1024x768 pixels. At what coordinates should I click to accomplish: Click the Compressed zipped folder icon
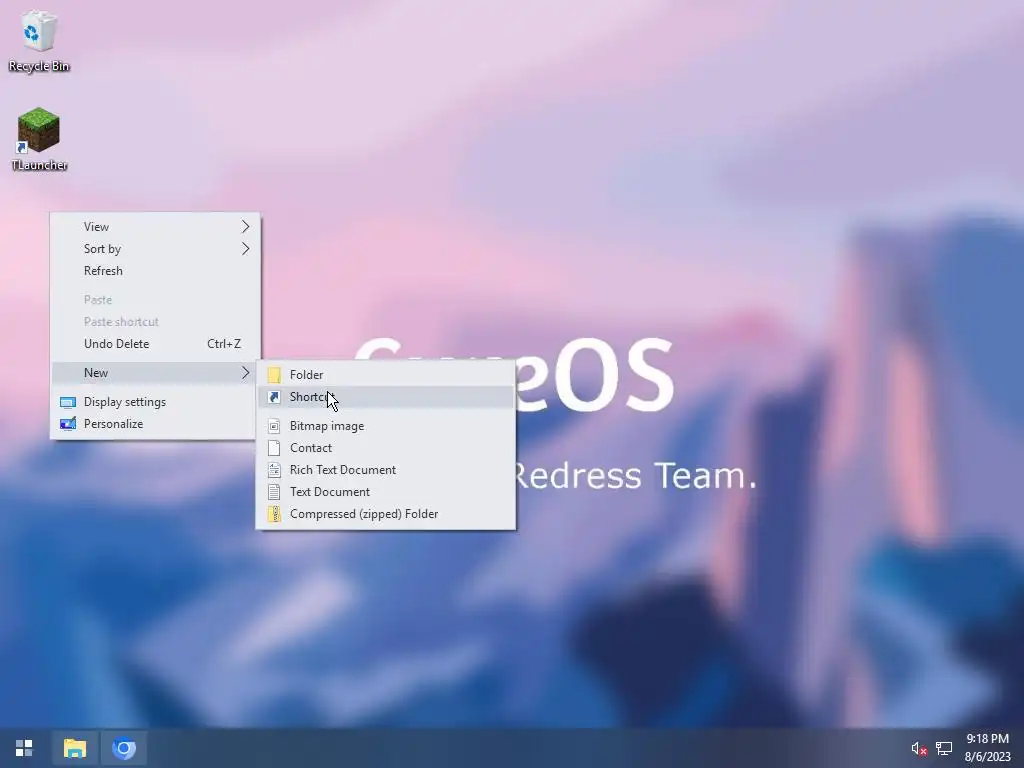[x=274, y=514]
